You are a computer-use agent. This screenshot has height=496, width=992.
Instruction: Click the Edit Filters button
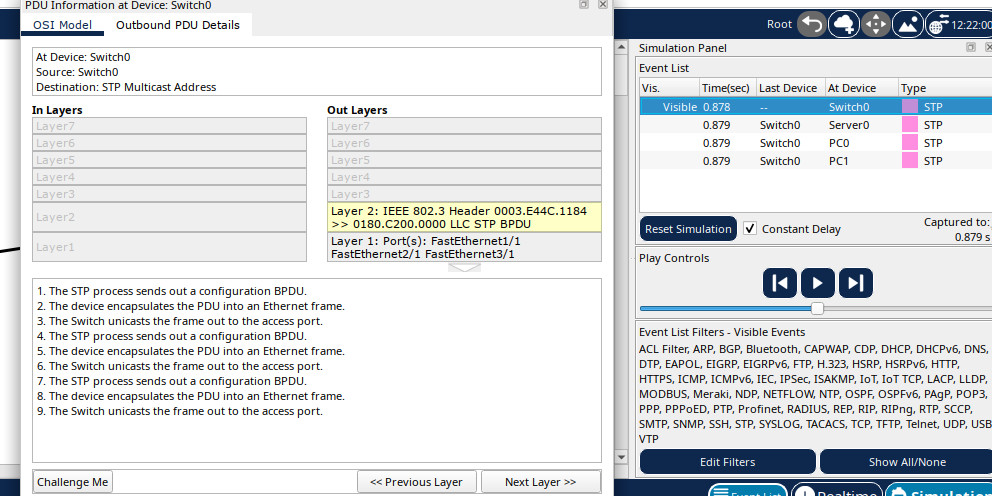click(727, 462)
